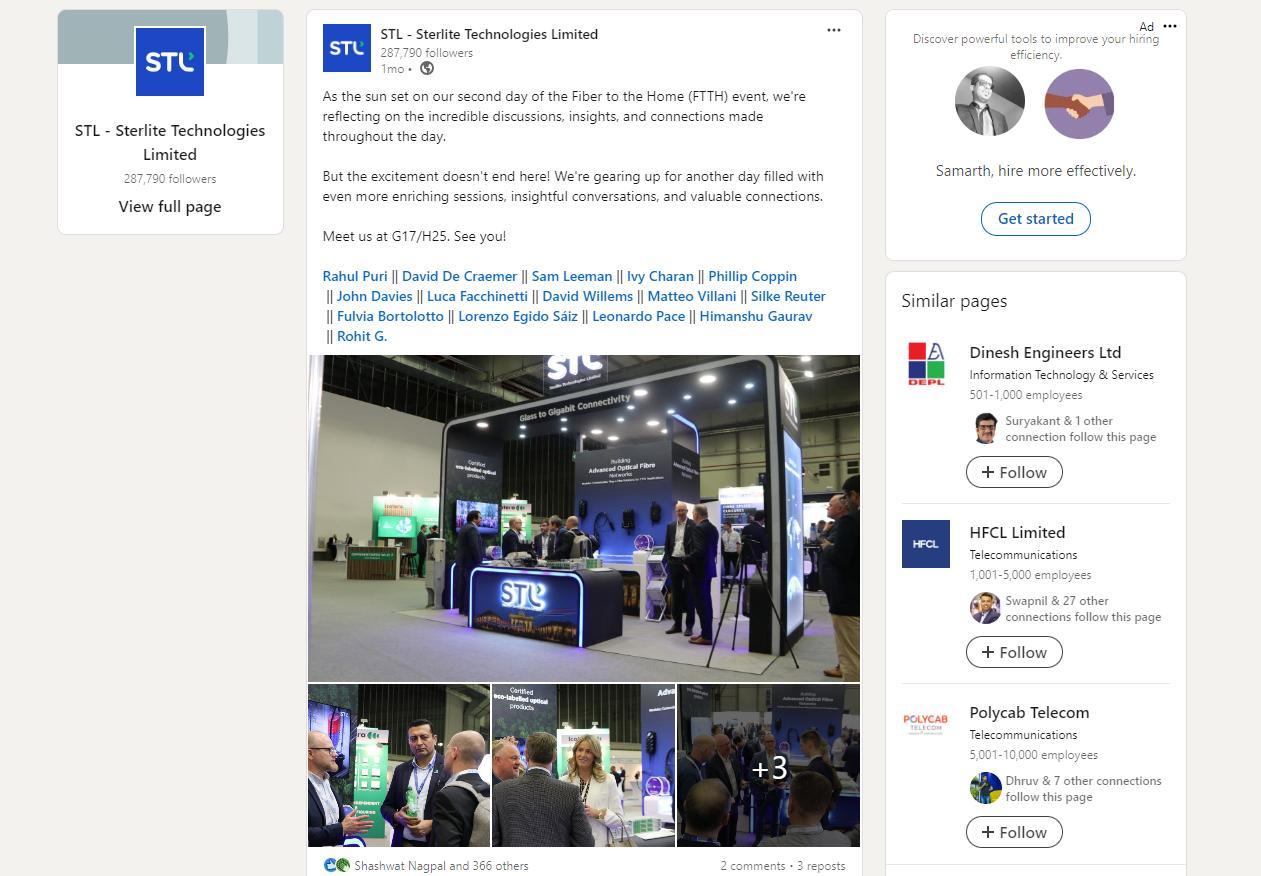View the 2 comments
Viewport: 1261px width, 876px height.
point(752,866)
